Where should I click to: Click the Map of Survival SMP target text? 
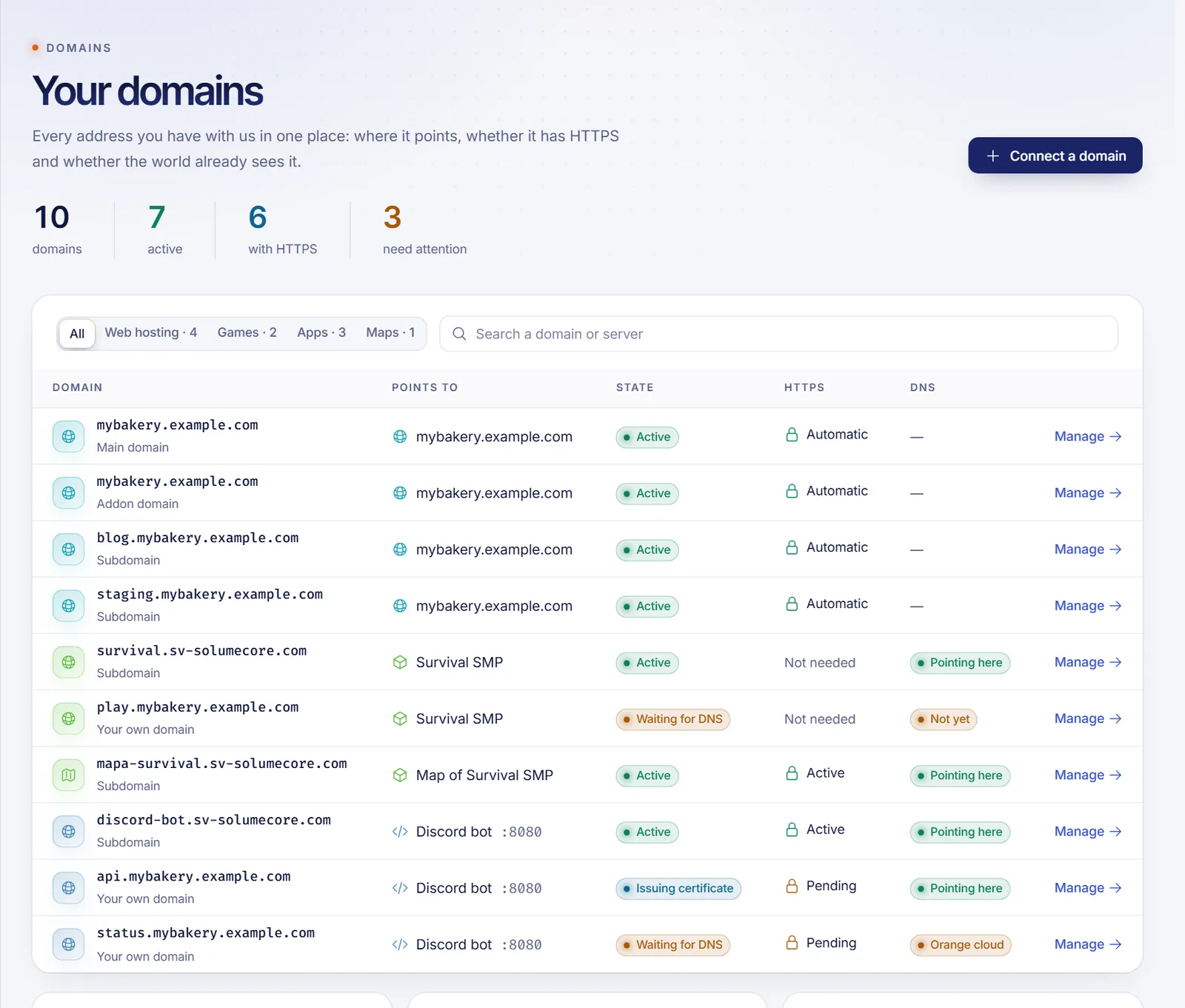coord(484,775)
